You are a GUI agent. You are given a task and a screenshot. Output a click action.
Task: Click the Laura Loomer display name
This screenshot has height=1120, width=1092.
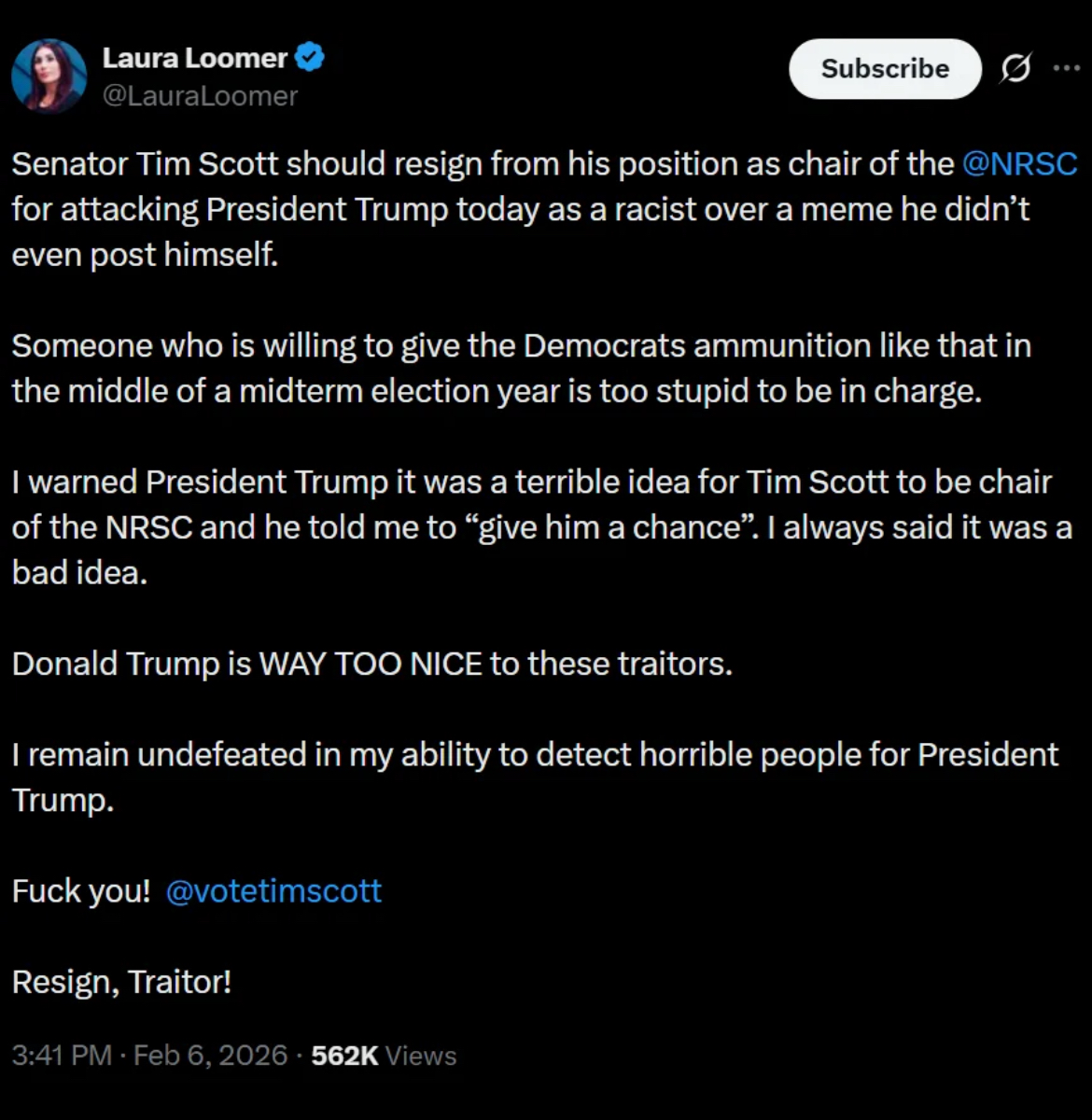[194, 58]
